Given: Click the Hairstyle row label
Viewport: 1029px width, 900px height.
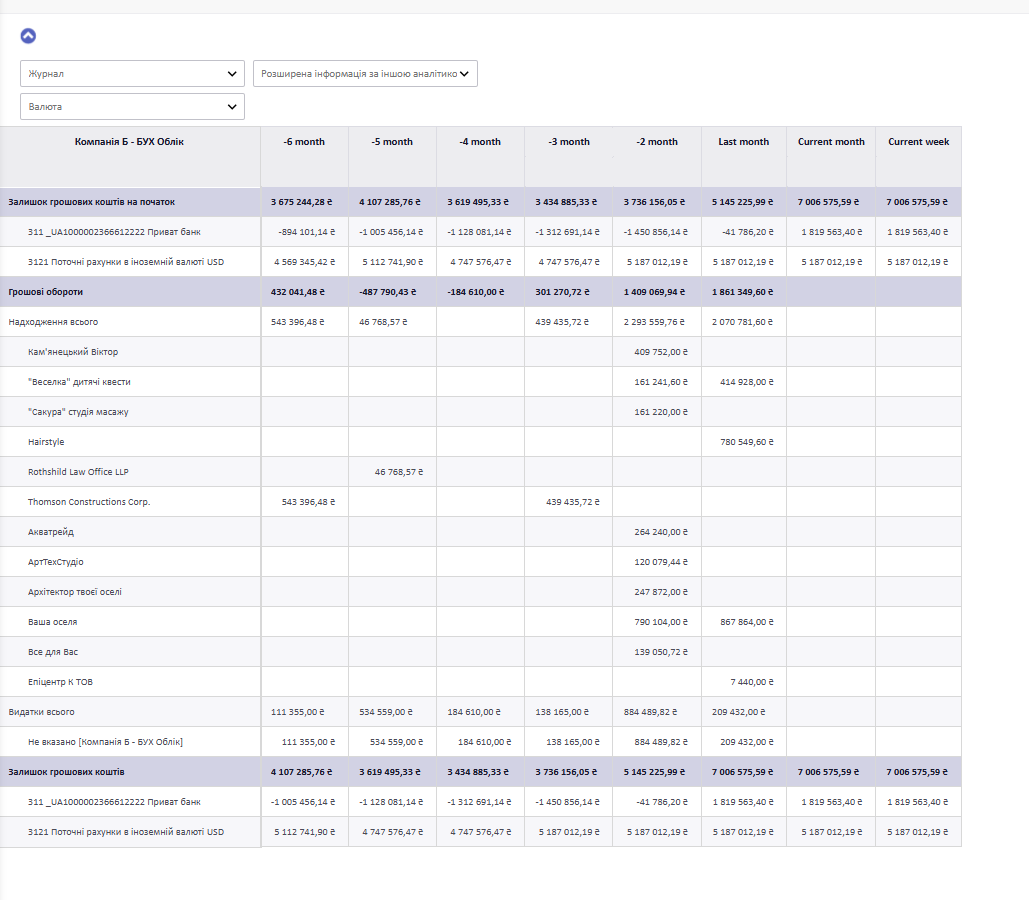Looking at the screenshot, I should pos(46,442).
